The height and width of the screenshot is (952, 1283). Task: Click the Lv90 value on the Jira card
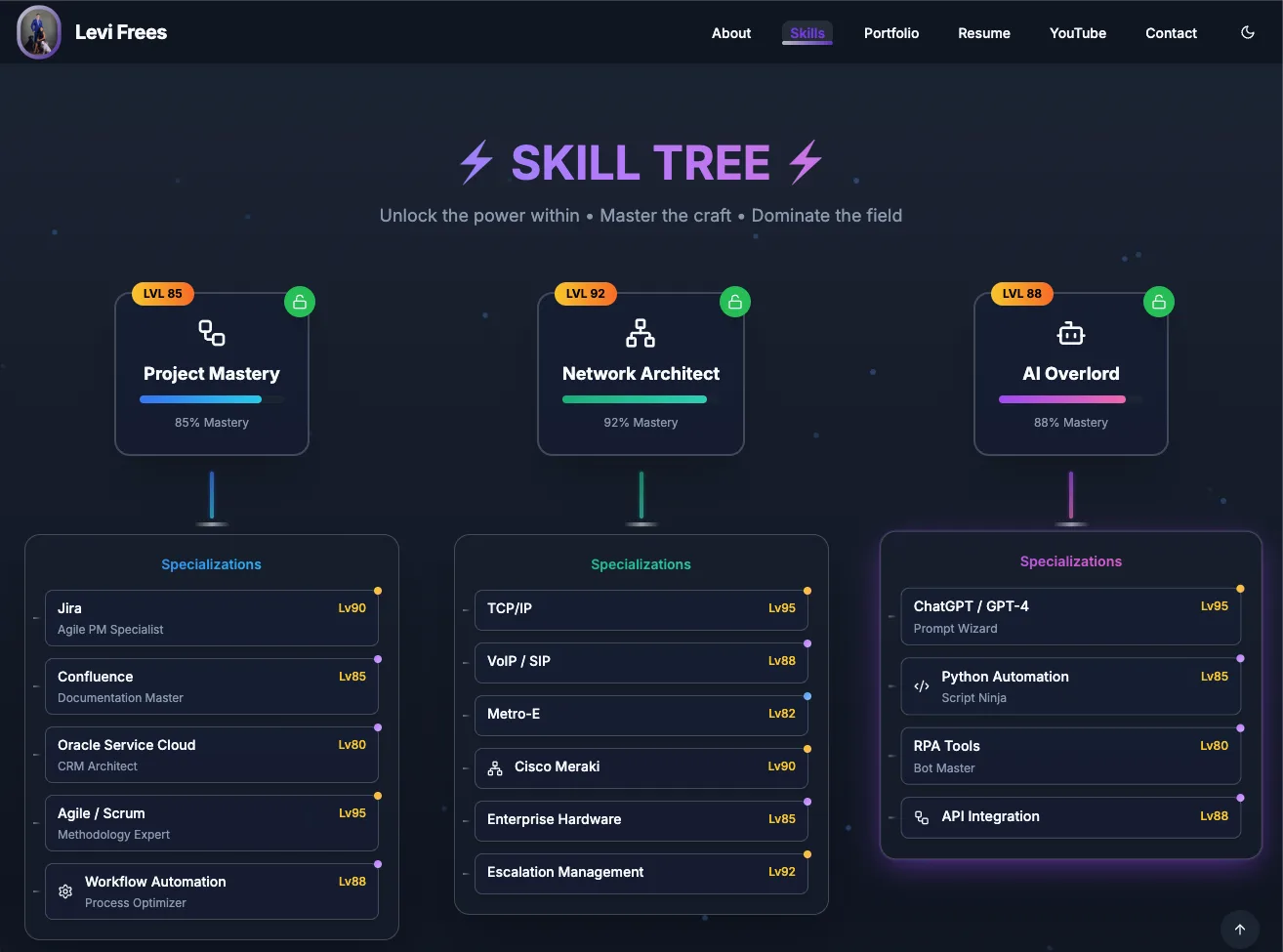click(x=352, y=608)
